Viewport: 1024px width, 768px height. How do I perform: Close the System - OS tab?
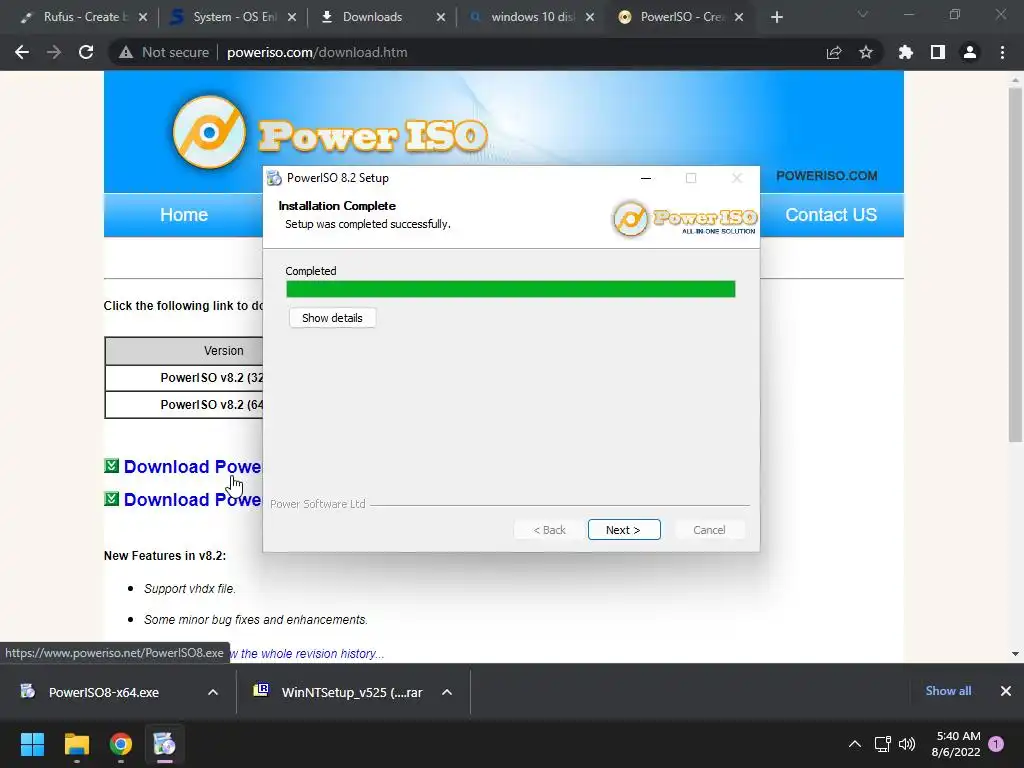tap(292, 17)
